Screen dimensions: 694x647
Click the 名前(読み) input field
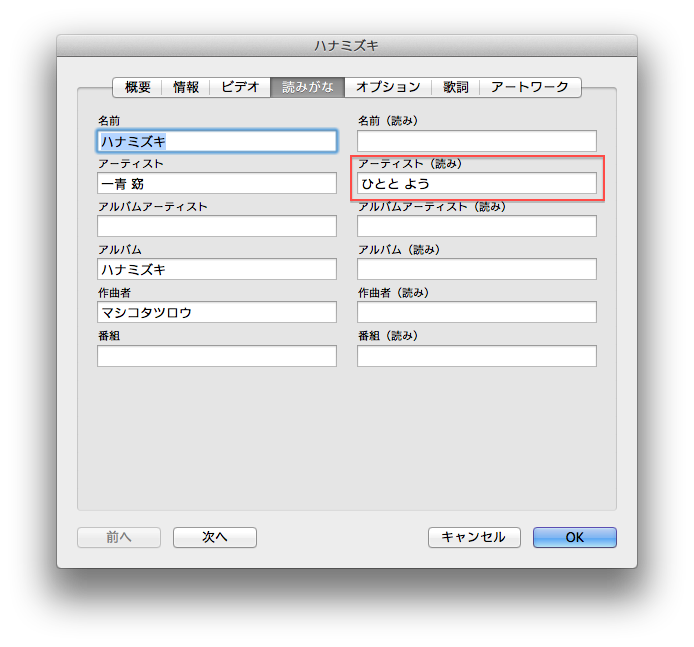(x=477, y=141)
